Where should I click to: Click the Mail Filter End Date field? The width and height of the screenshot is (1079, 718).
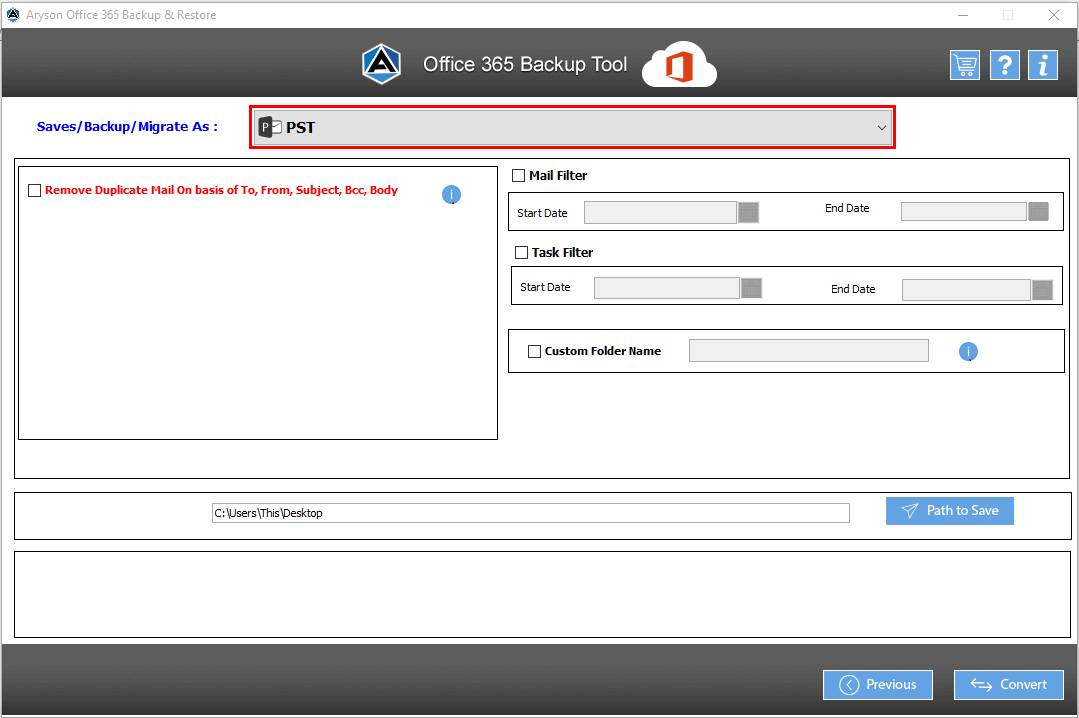[x=964, y=211]
